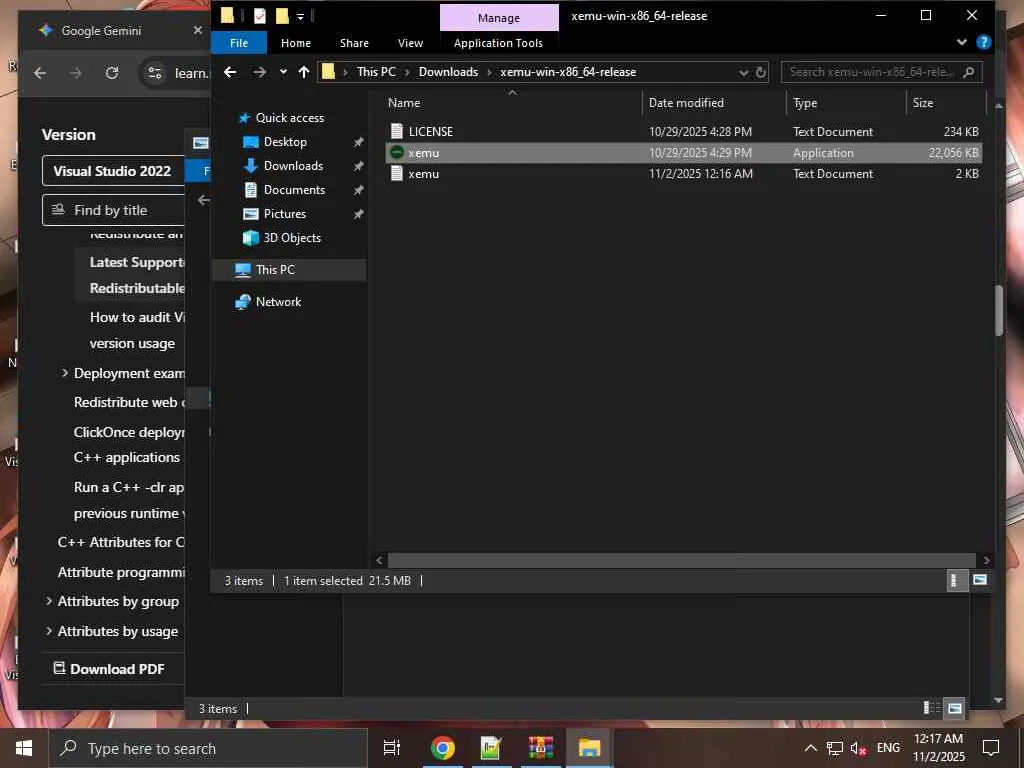Click the horizontal scrollbar in file list
Image resolution: width=1024 pixels, height=768 pixels.
tap(682, 560)
